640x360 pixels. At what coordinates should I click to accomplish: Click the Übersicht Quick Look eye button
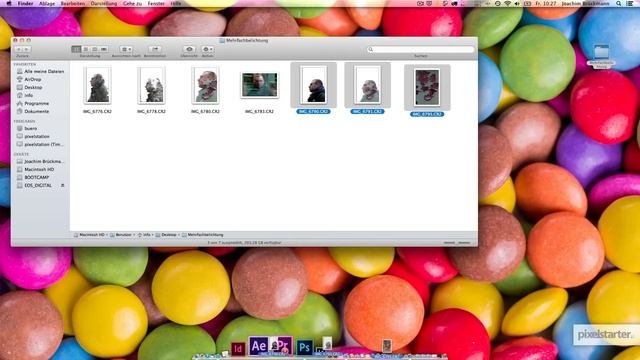point(189,49)
